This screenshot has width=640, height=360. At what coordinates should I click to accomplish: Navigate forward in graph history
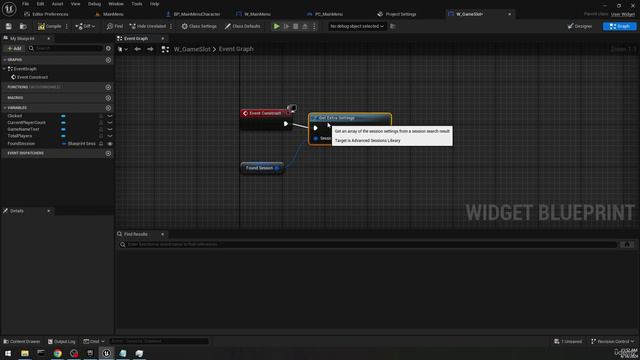click(150, 49)
